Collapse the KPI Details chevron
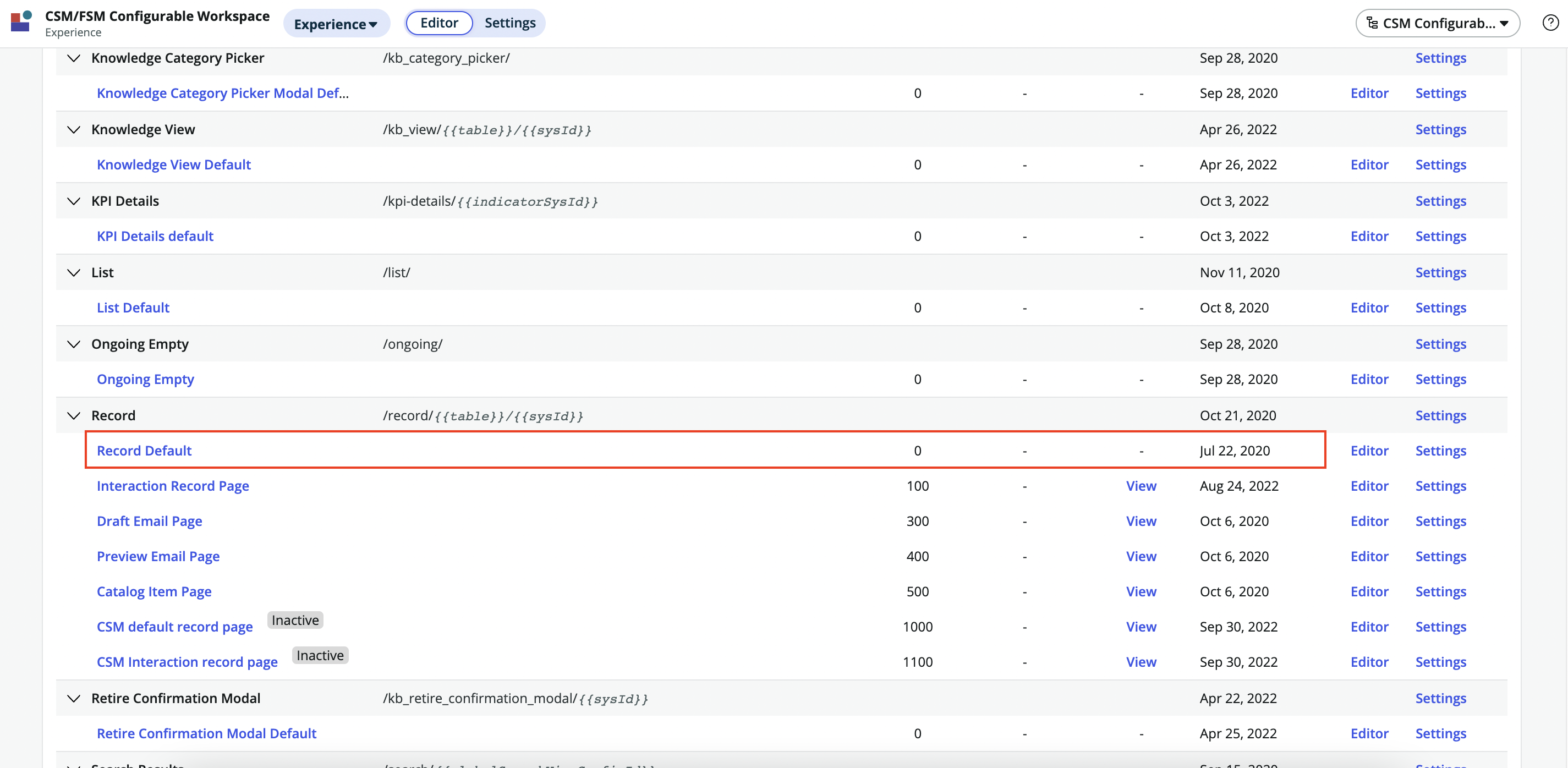The height and width of the screenshot is (768, 1568). pos(74,201)
